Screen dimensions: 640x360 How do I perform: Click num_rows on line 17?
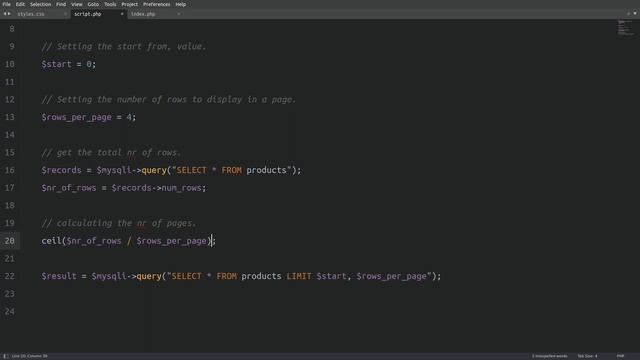(x=182, y=188)
